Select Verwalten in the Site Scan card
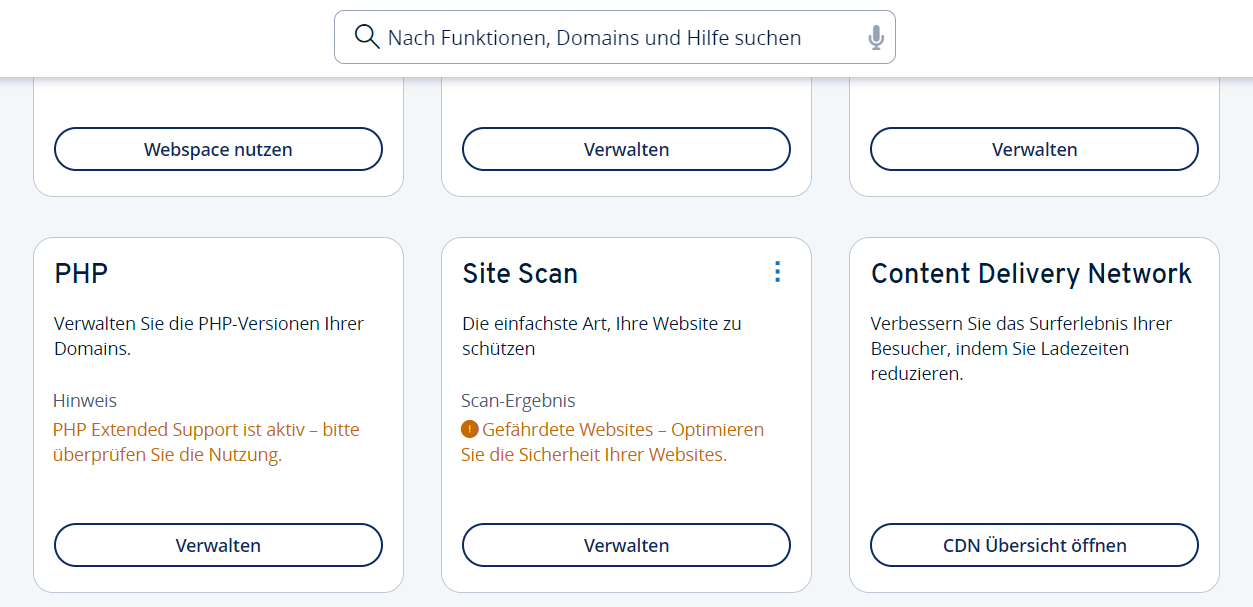The height and width of the screenshot is (607, 1253). coord(626,545)
